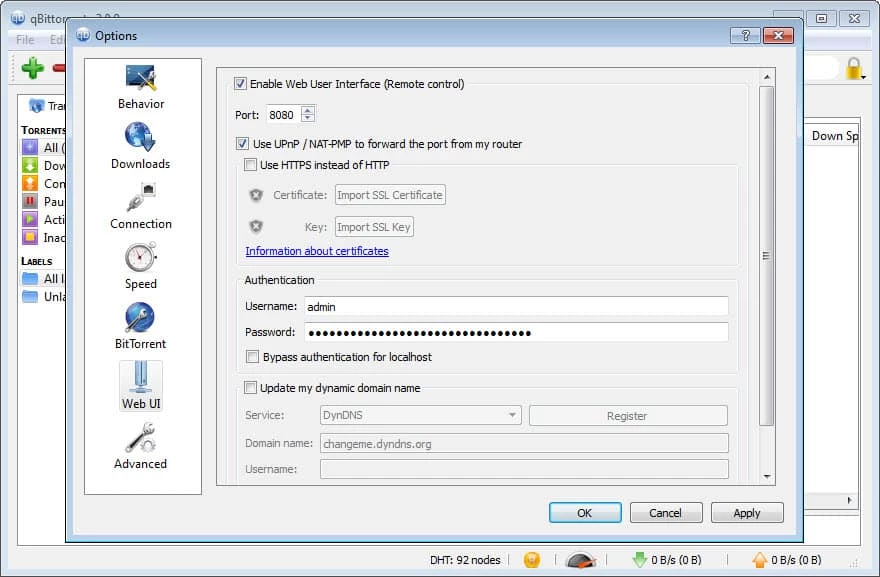Screen dimensions: 880x577
Task: Check Bypass authentication for localhost
Action: coord(252,357)
